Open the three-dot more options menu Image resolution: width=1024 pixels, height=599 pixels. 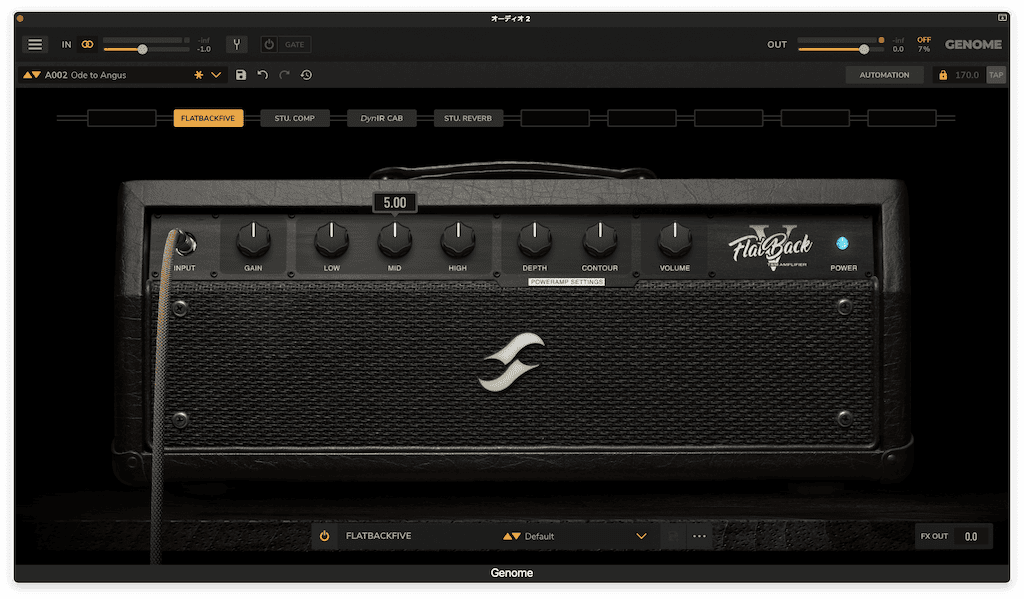pos(699,536)
